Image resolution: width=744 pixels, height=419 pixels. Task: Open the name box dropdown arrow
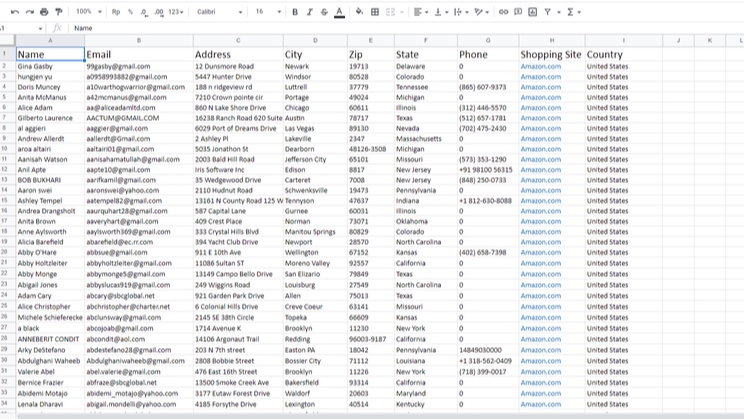click(x=40, y=28)
